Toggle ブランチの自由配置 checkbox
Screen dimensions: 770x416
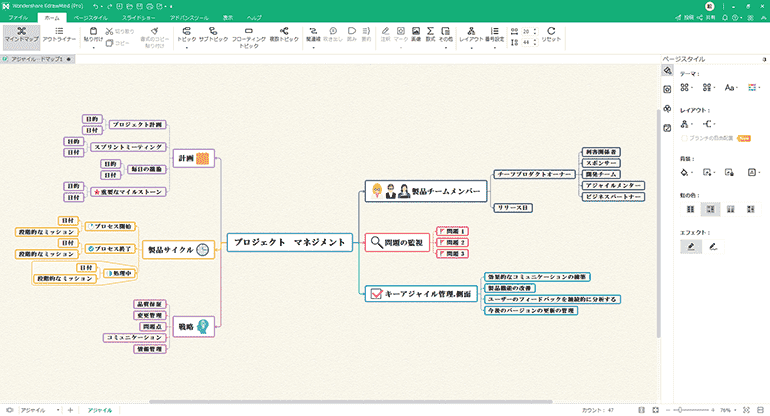coord(683,137)
